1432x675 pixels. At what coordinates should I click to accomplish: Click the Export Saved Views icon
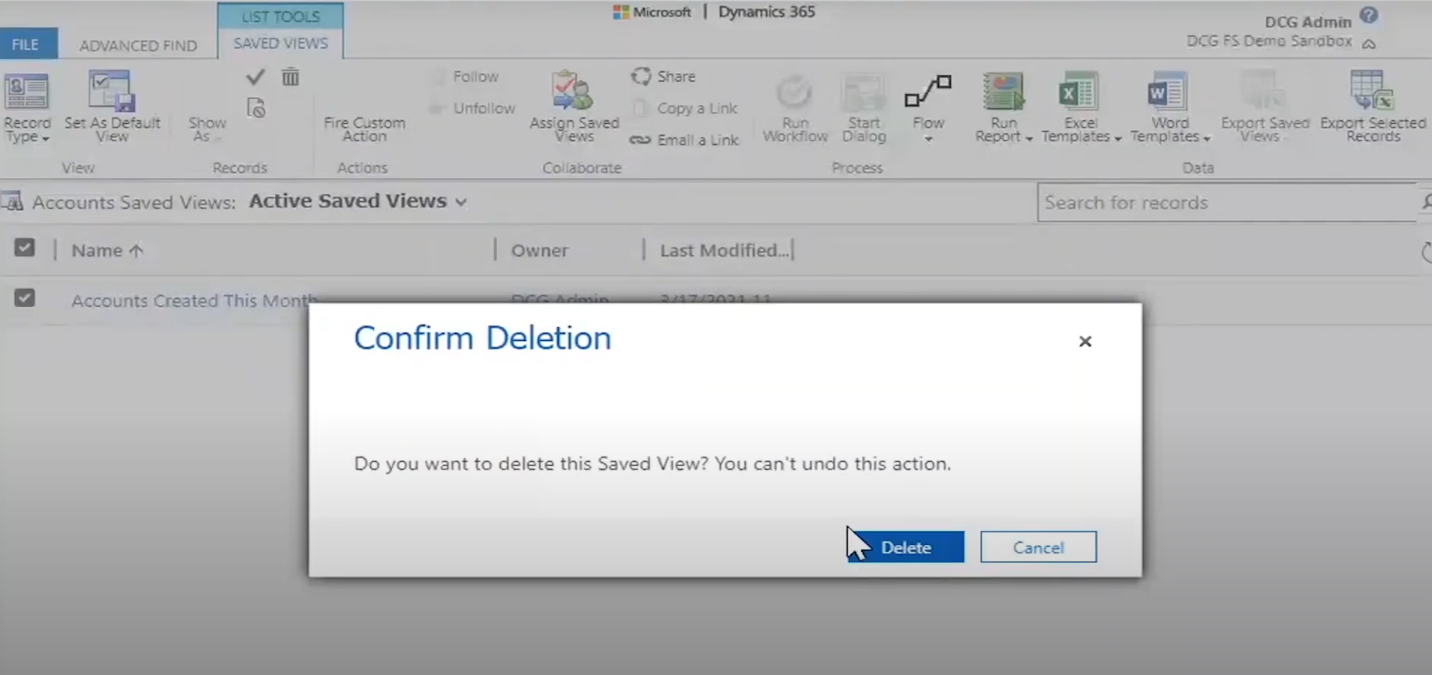(1264, 92)
